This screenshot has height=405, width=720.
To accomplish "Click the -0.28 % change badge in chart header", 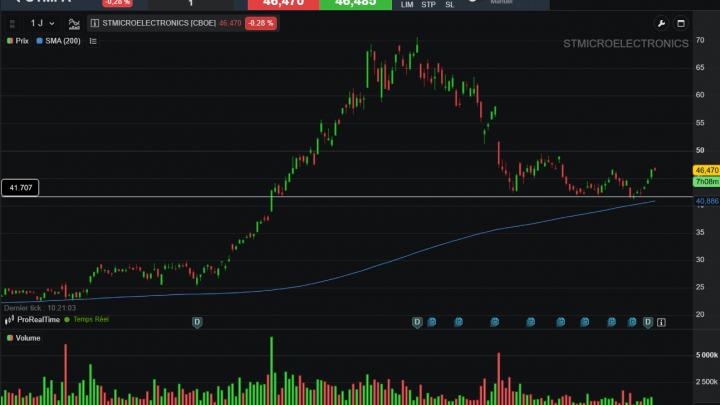I will click(261, 23).
